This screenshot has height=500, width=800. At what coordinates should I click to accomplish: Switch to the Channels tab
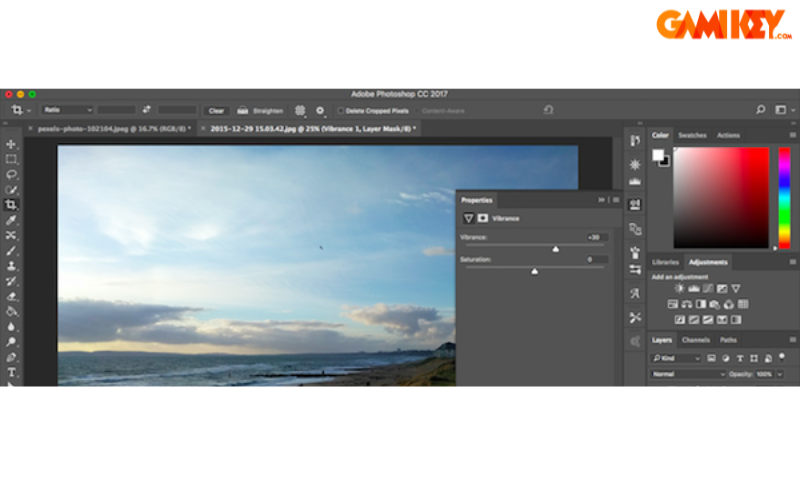tap(695, 340)
